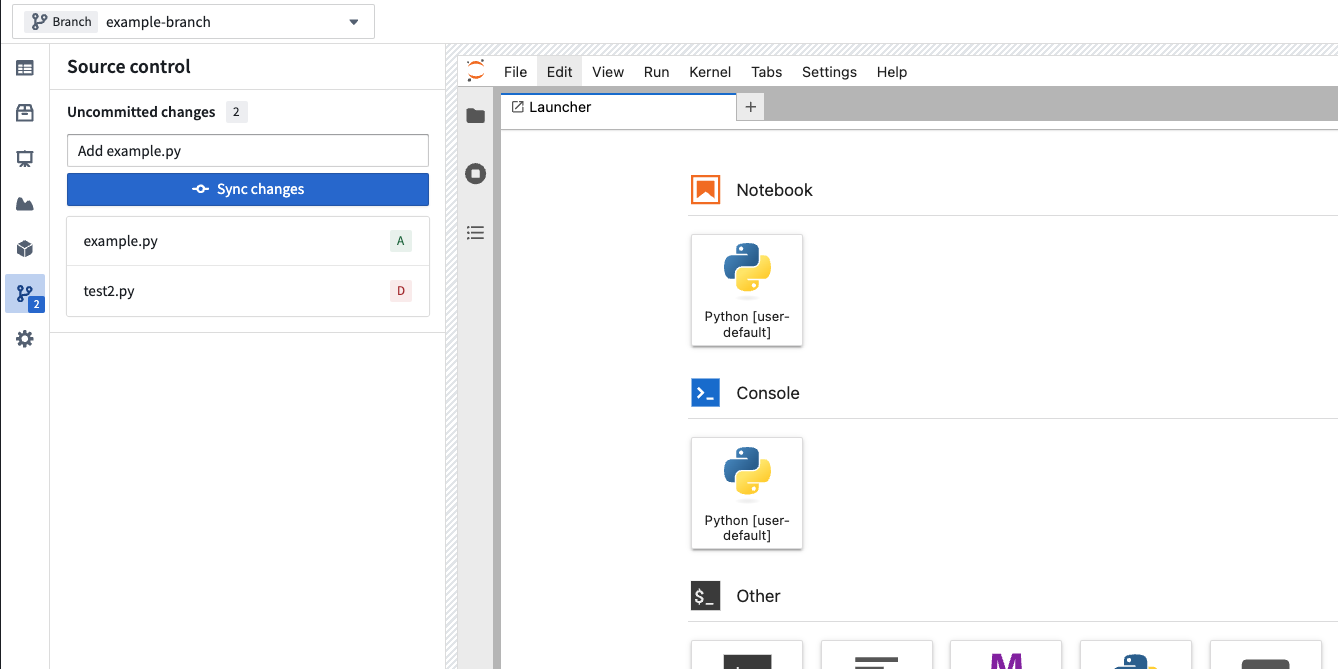Open the File menu
This screenshot has width=1338, height=669.
coord(515,72)
